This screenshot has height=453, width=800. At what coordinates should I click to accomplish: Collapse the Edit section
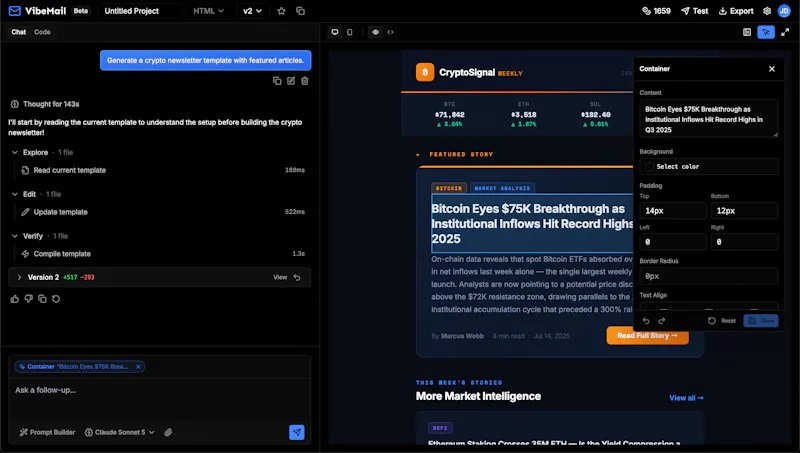point(15,194)
